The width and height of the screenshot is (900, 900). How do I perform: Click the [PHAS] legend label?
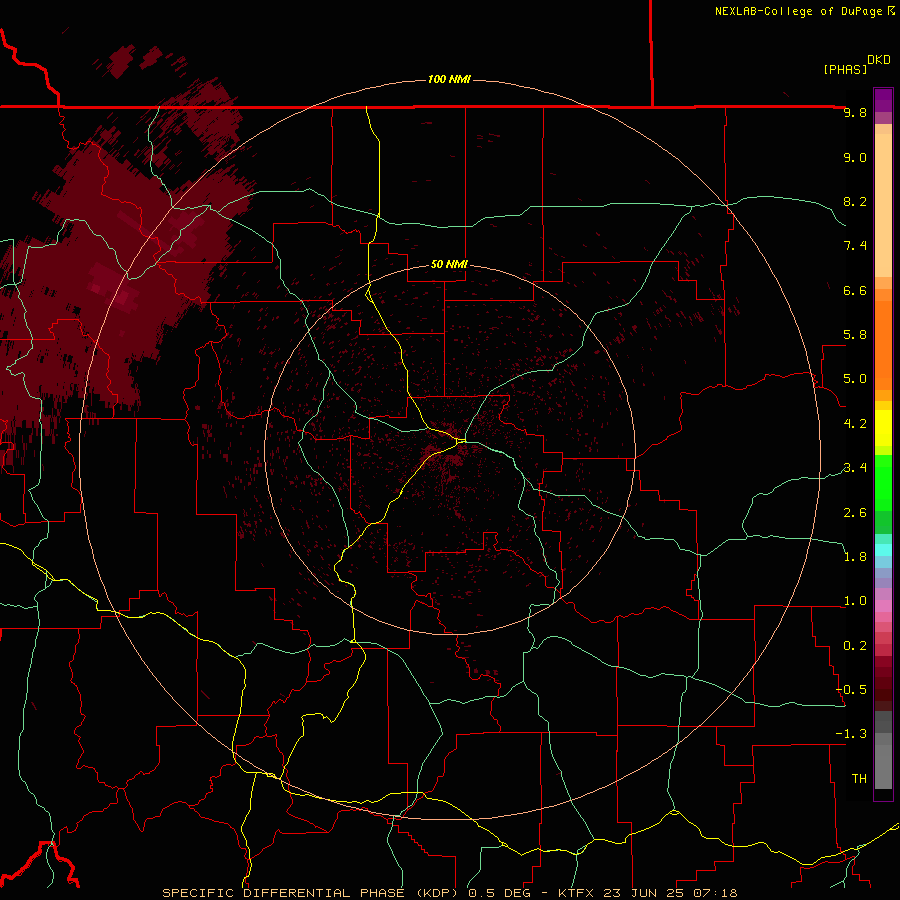(845, 69)
